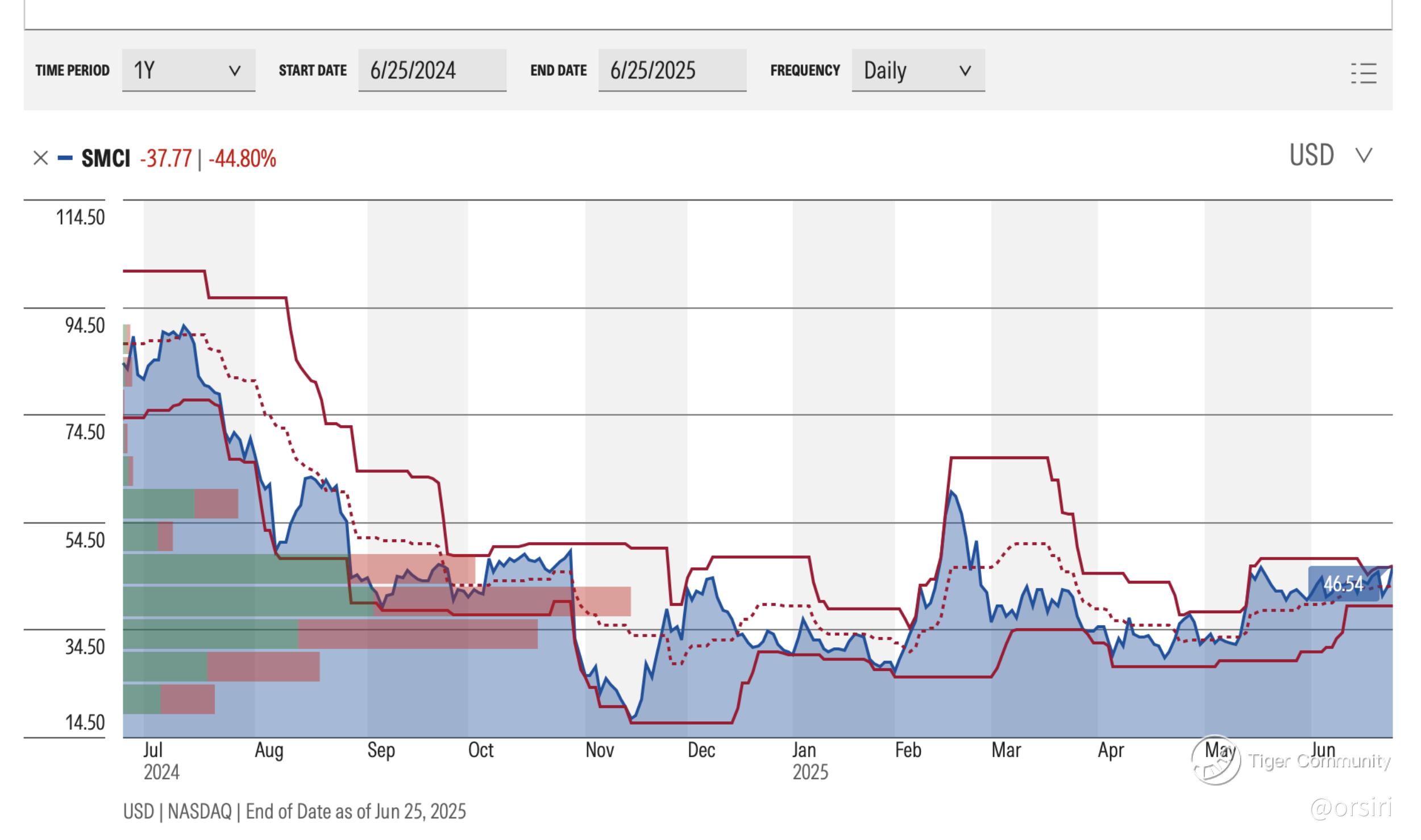Click the Oct month axis label
Viewport: 1421px width, 840px height.
coord(481,751)
